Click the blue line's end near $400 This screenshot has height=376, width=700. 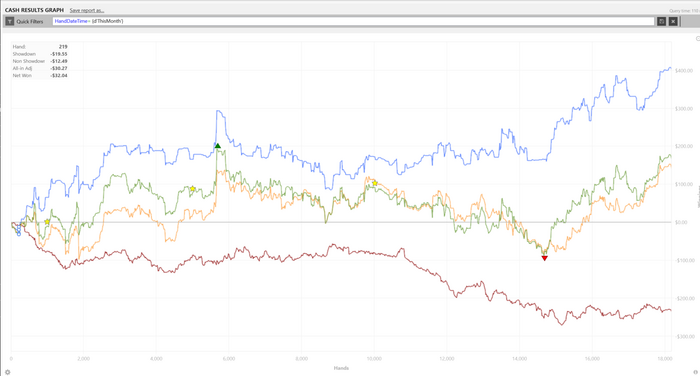pos(670,68)
